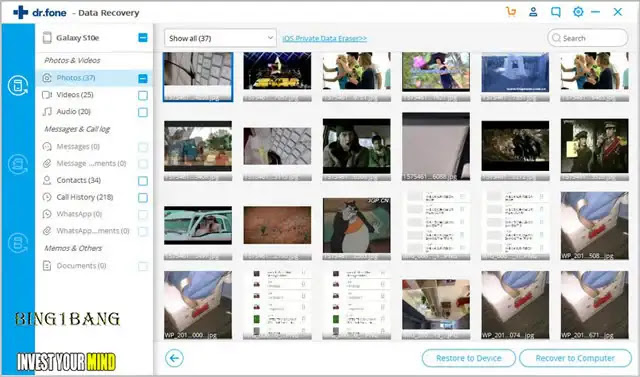This screenshot has width=640, height=377.
Task: Select phone recovery mode in blue sidebar
Action: click(x=18, y=86)
